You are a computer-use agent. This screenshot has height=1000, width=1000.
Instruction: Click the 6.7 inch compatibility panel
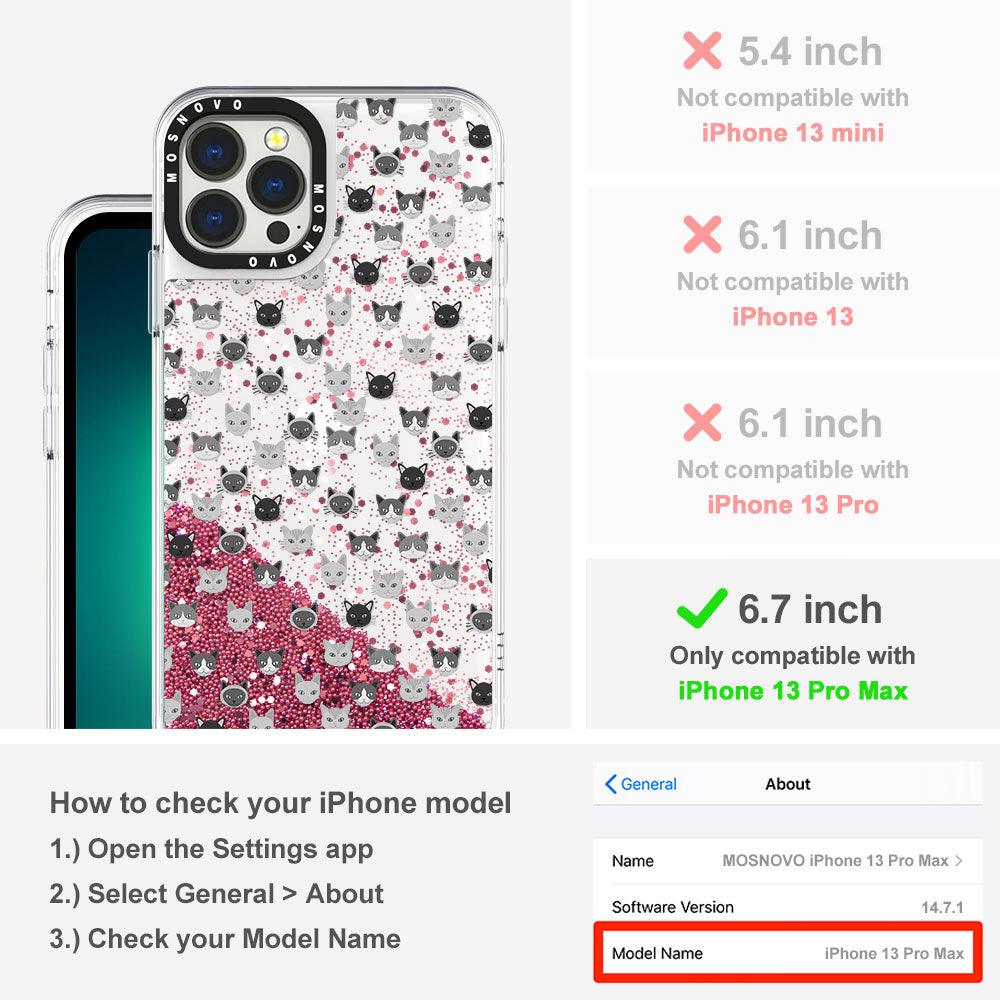793,643
